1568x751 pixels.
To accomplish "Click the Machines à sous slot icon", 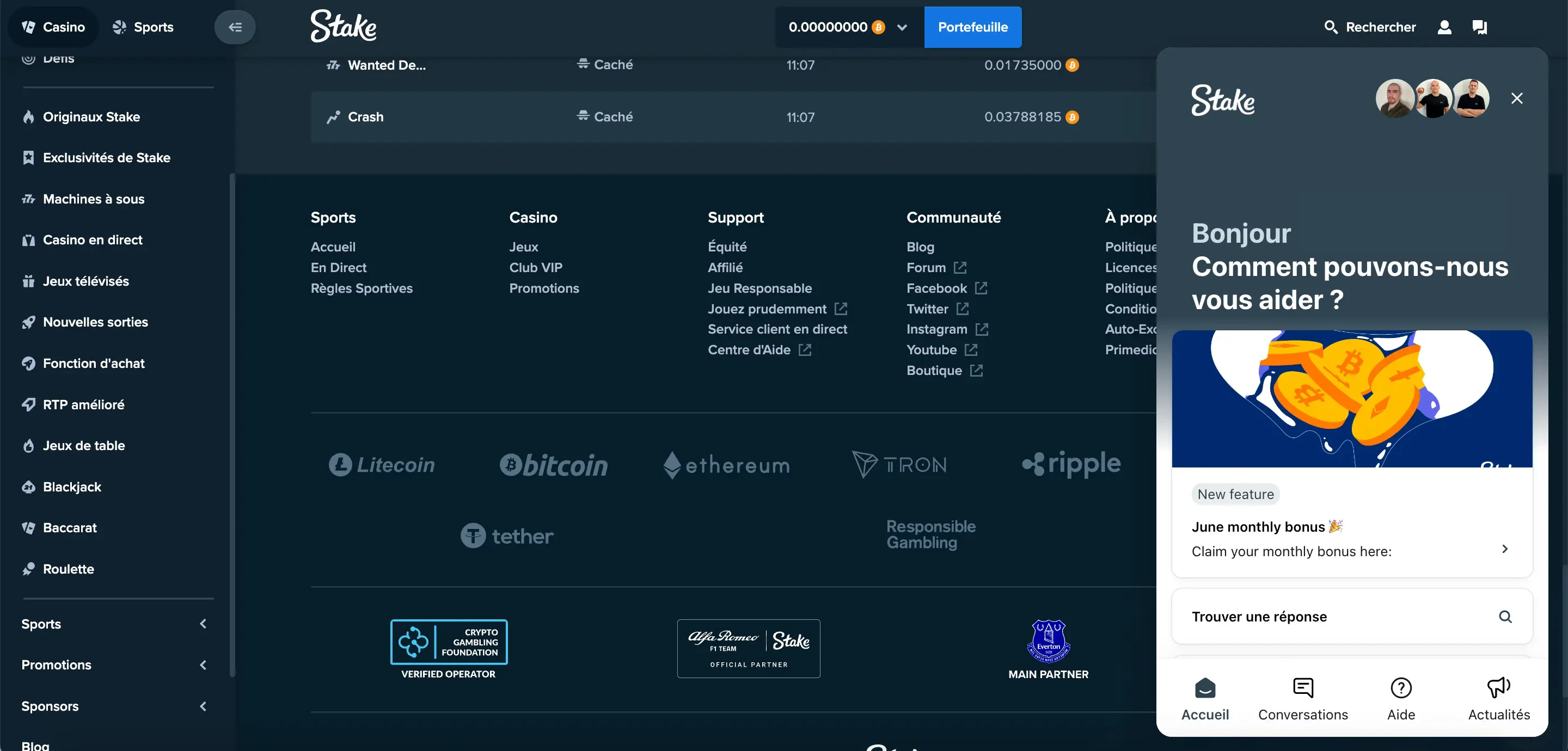I will coord(29,199).
